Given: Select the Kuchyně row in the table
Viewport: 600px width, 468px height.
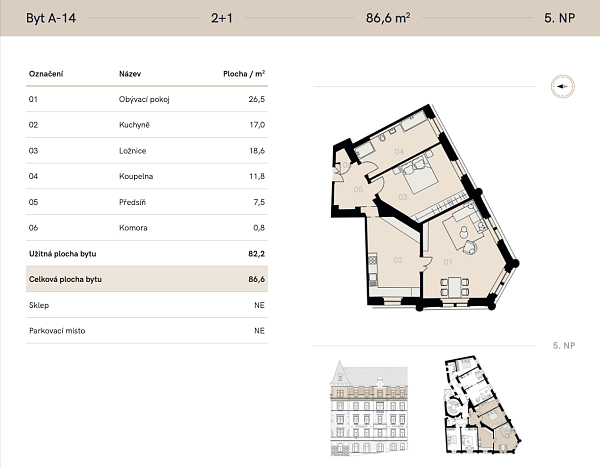Looking at the screenshot, I should pyautogui.click(x=147, y=125).
